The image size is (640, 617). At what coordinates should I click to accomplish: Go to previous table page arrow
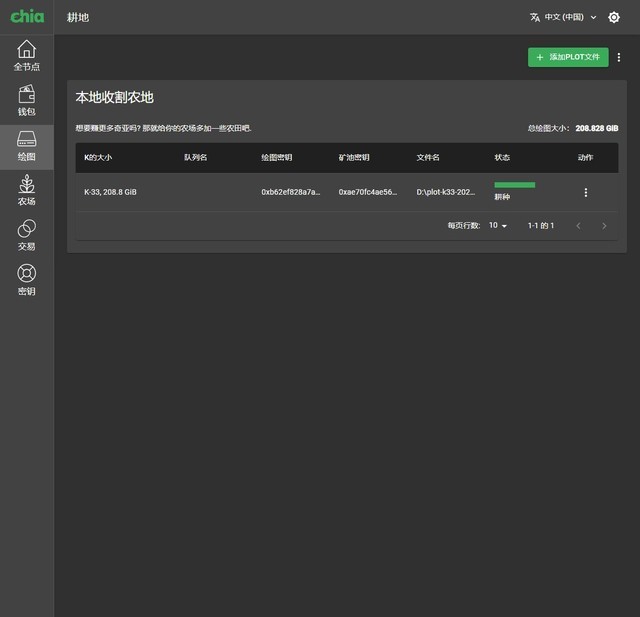(x=578, y=226)
